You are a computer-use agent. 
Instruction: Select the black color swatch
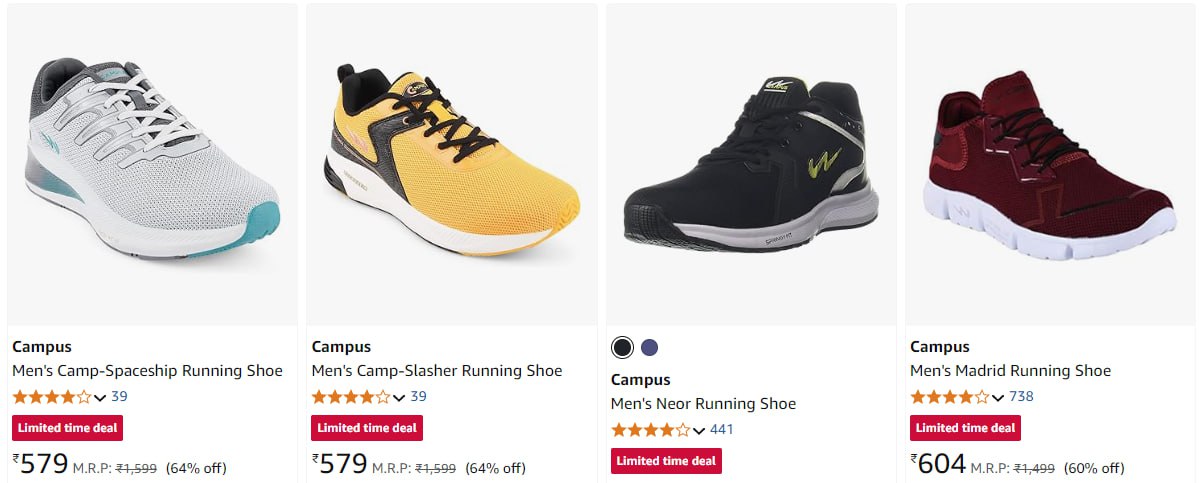(x=622, y=347)
